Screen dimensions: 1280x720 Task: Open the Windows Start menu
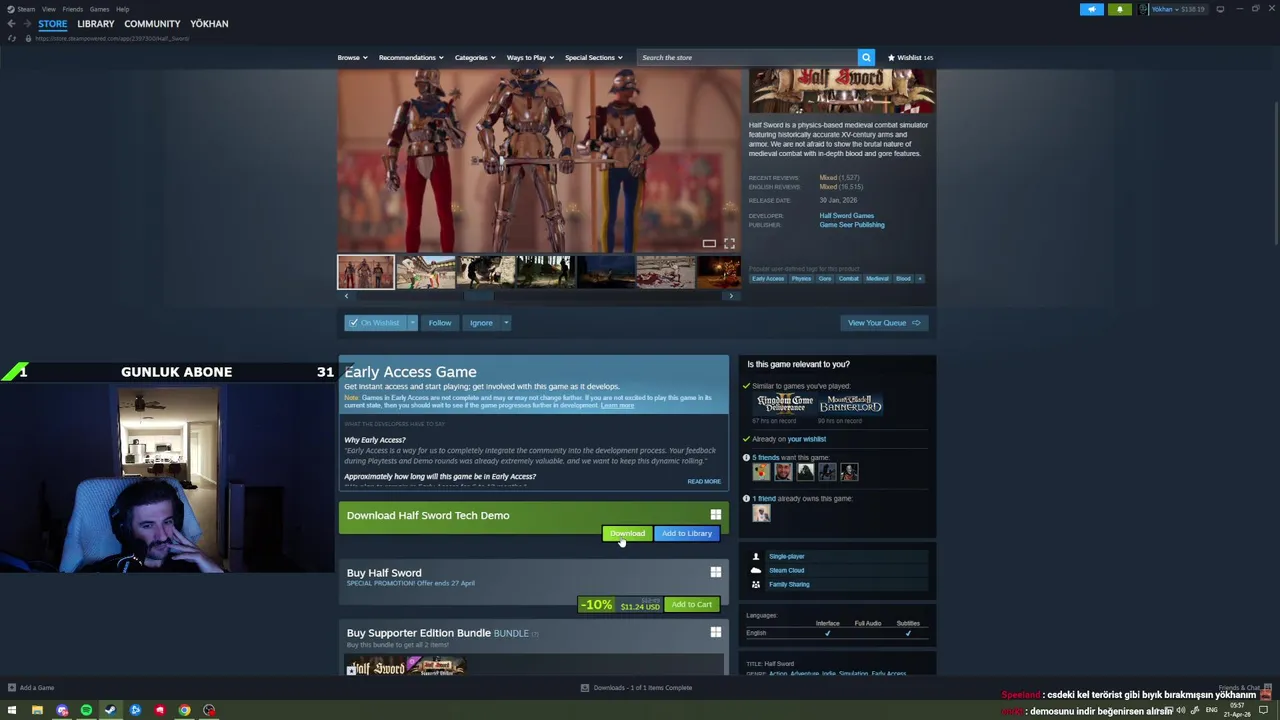coord(13,710)
